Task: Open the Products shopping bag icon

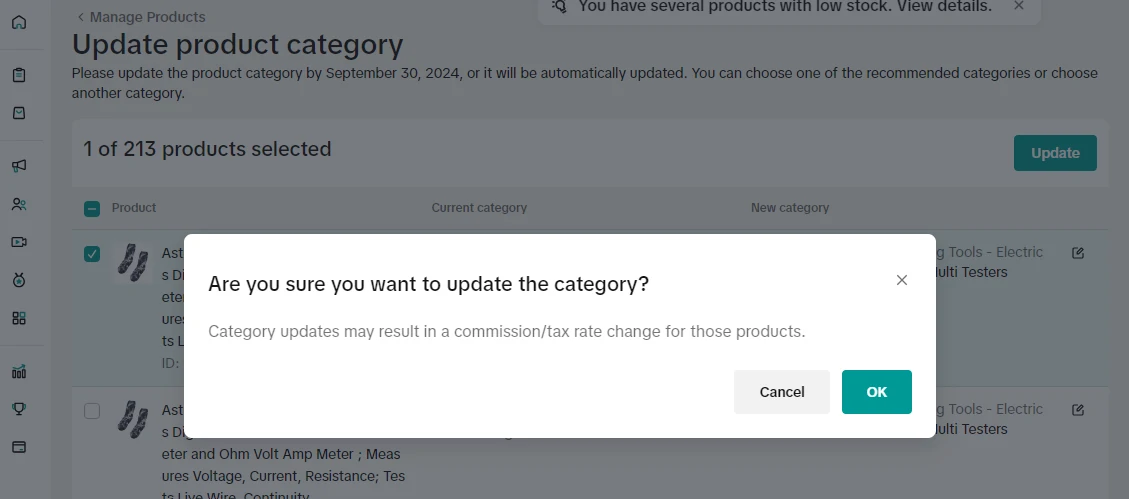Action: tap(19, 113)
